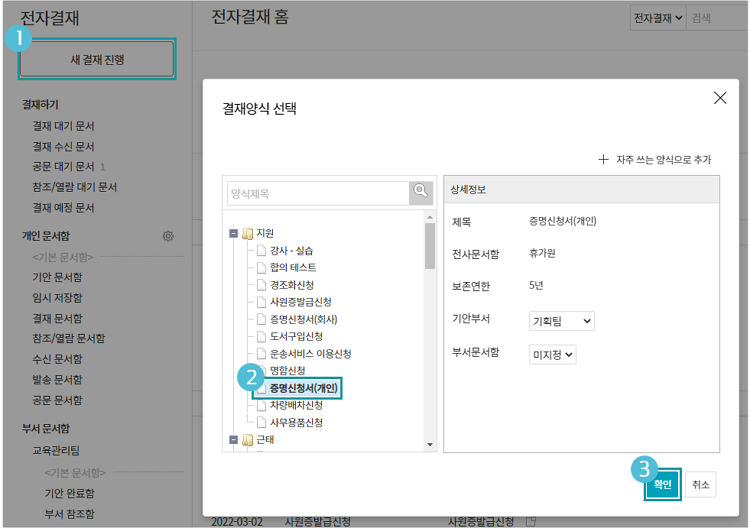Open 참조/열람 문서함 in sidebar
This screenshot has height=528, width=750.
(x=68, y=339)
